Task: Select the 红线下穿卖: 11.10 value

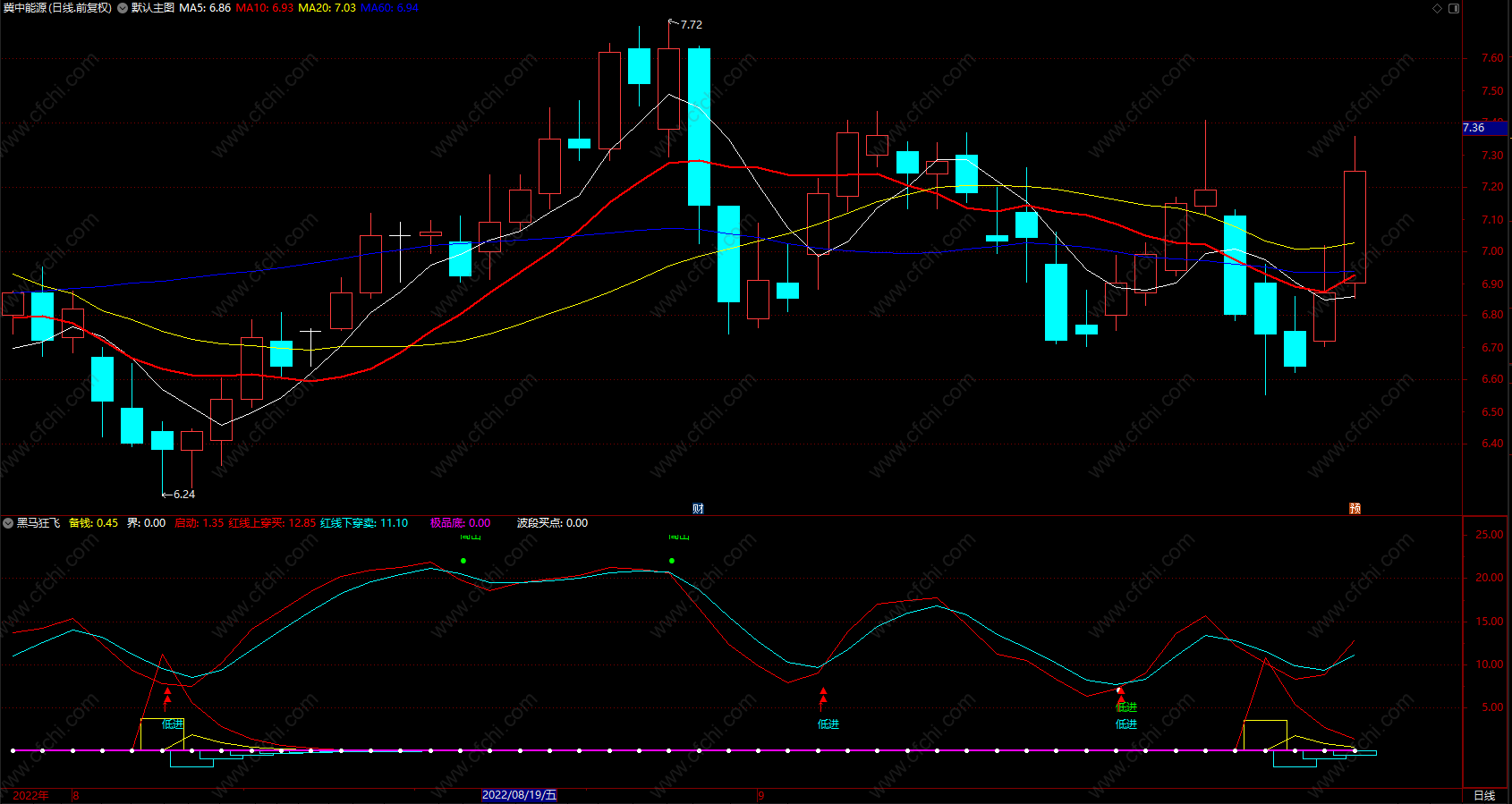Action: click(364, 523)
